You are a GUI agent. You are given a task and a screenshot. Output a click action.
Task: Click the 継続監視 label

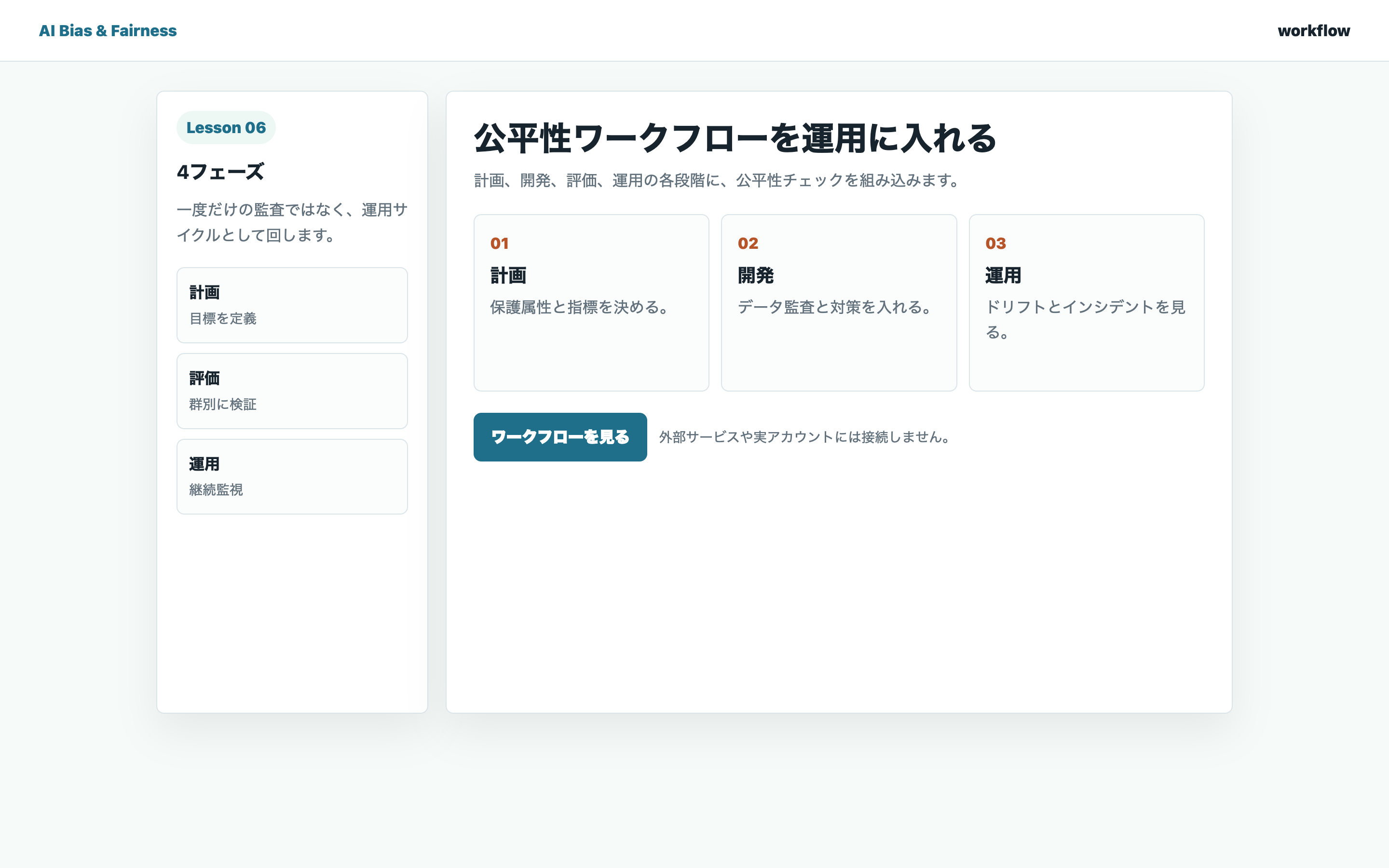tap(216, 489)
